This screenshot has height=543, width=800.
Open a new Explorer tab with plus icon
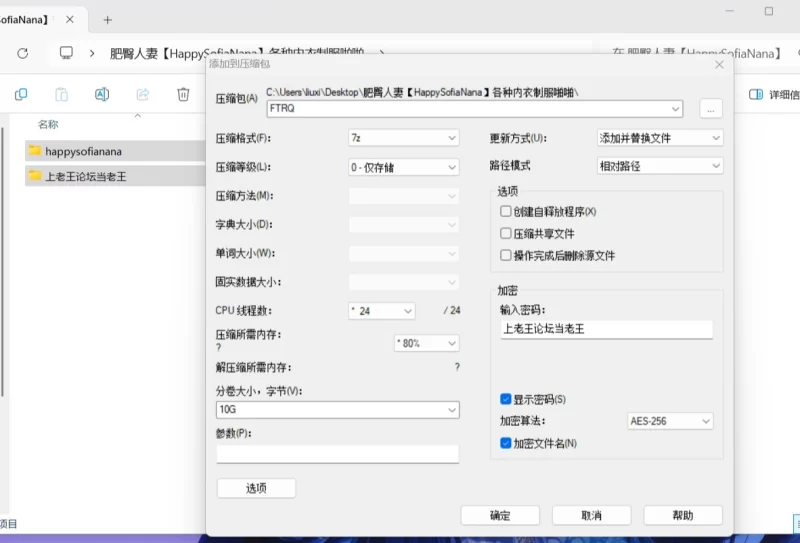(x=107, y=19)
